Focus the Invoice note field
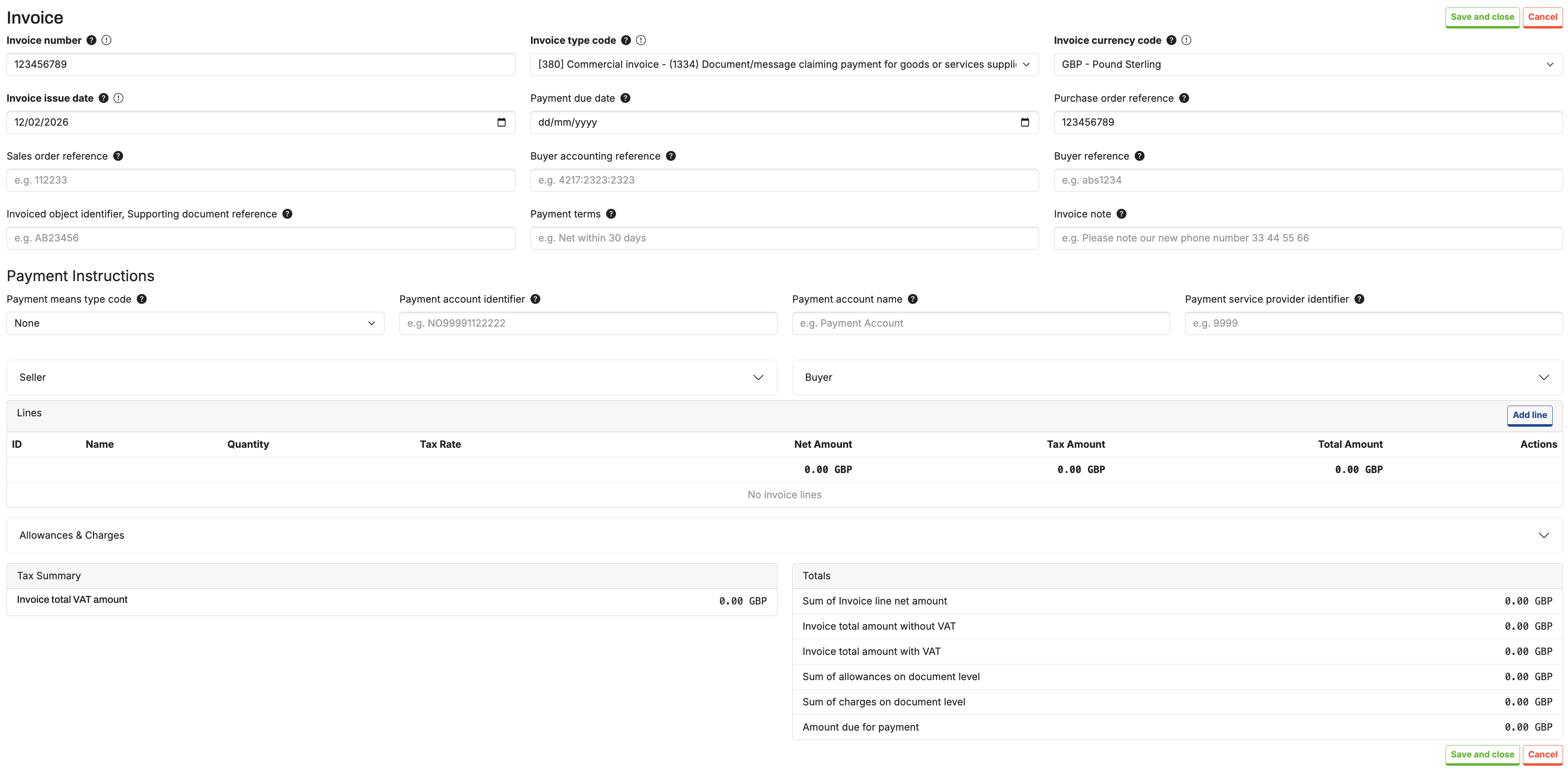The width and height of the screenshot is (1568, 774). click(1308, 238)
